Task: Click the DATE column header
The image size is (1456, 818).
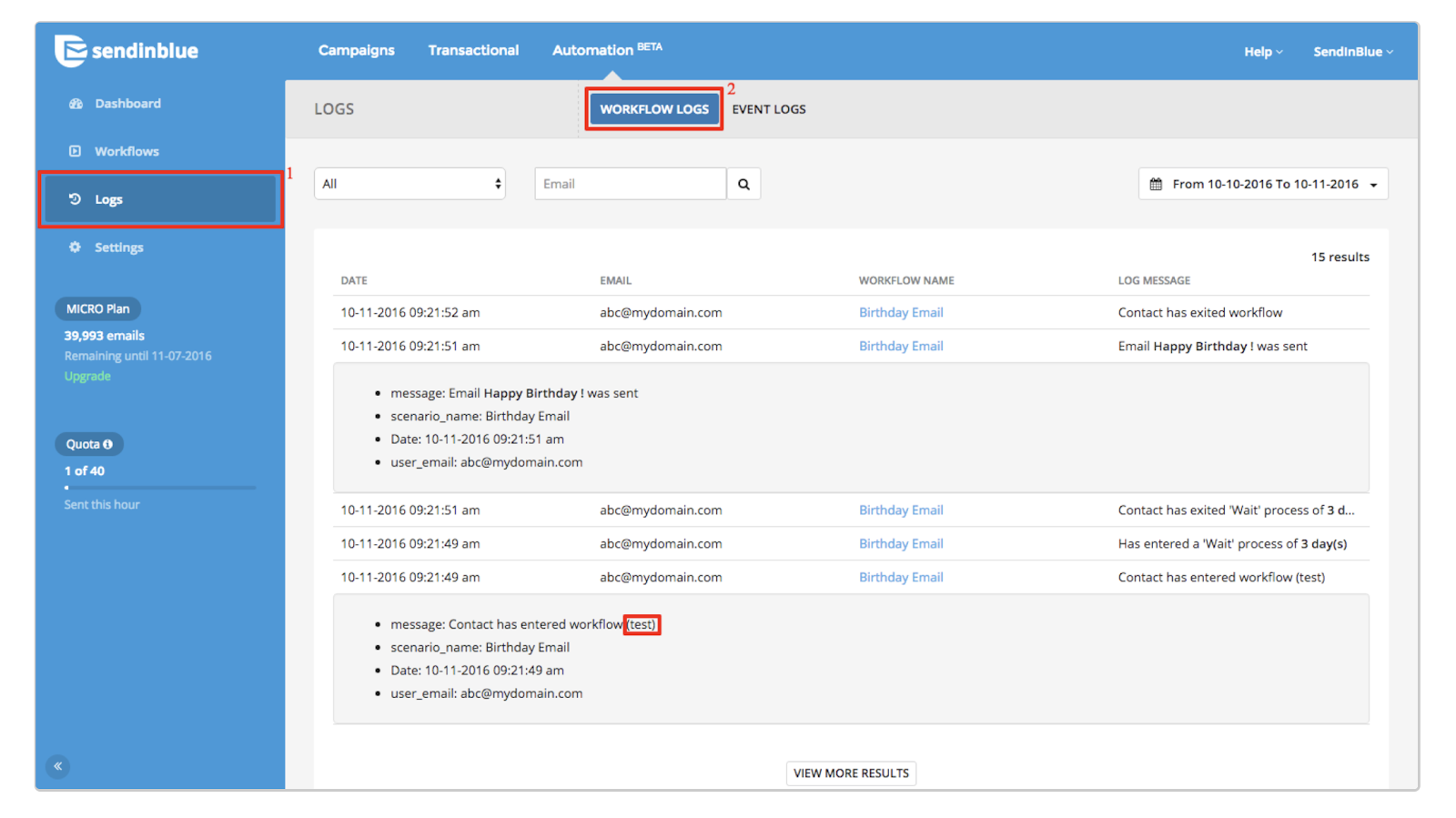Action: [x=354, y=280]
